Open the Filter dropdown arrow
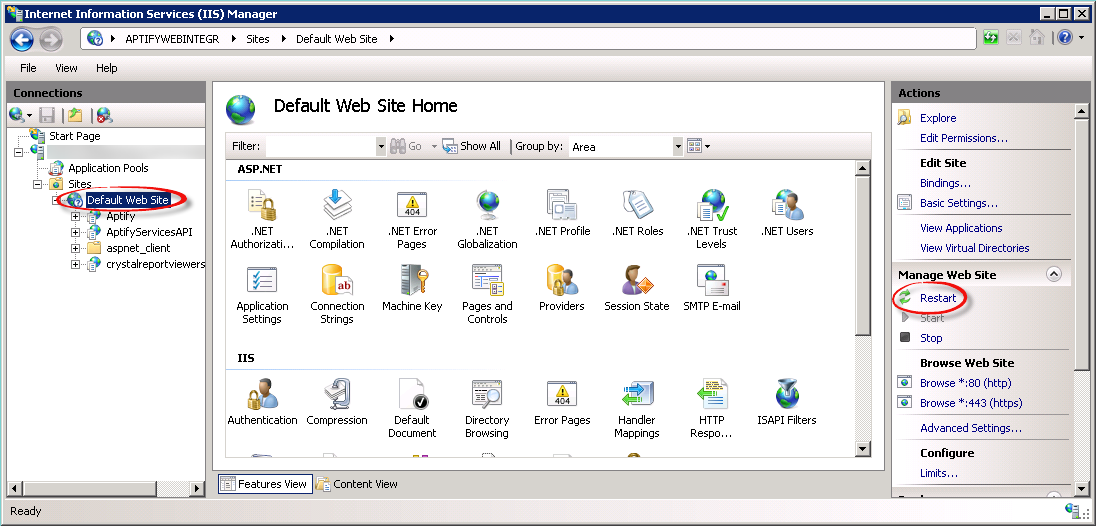This screenshot has height=526, width=1096. (381, 147)
